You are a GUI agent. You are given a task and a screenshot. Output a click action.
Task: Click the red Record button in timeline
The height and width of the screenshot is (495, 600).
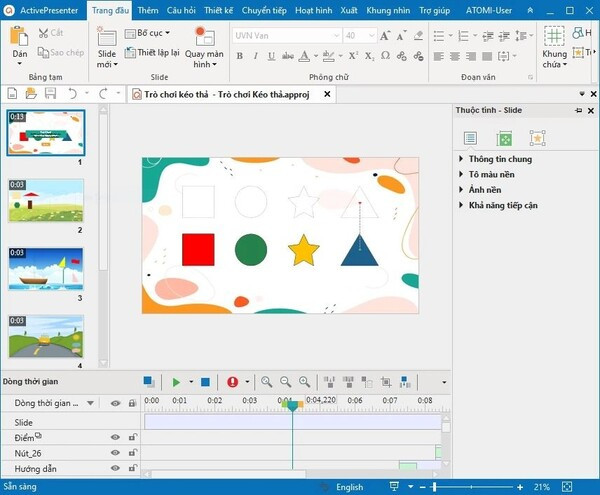(232, 382)
